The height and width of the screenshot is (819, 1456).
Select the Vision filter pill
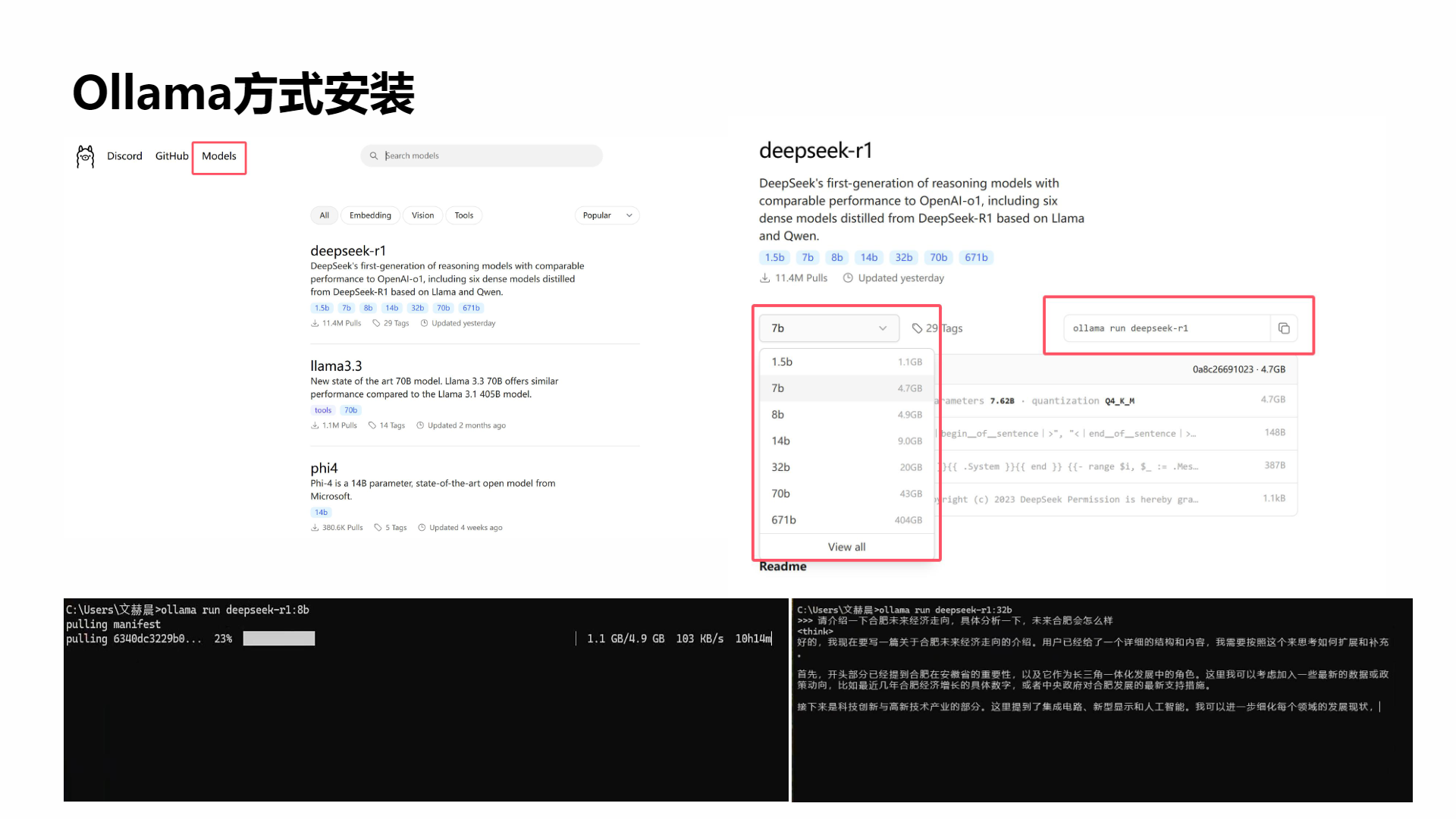coord(422,215)
